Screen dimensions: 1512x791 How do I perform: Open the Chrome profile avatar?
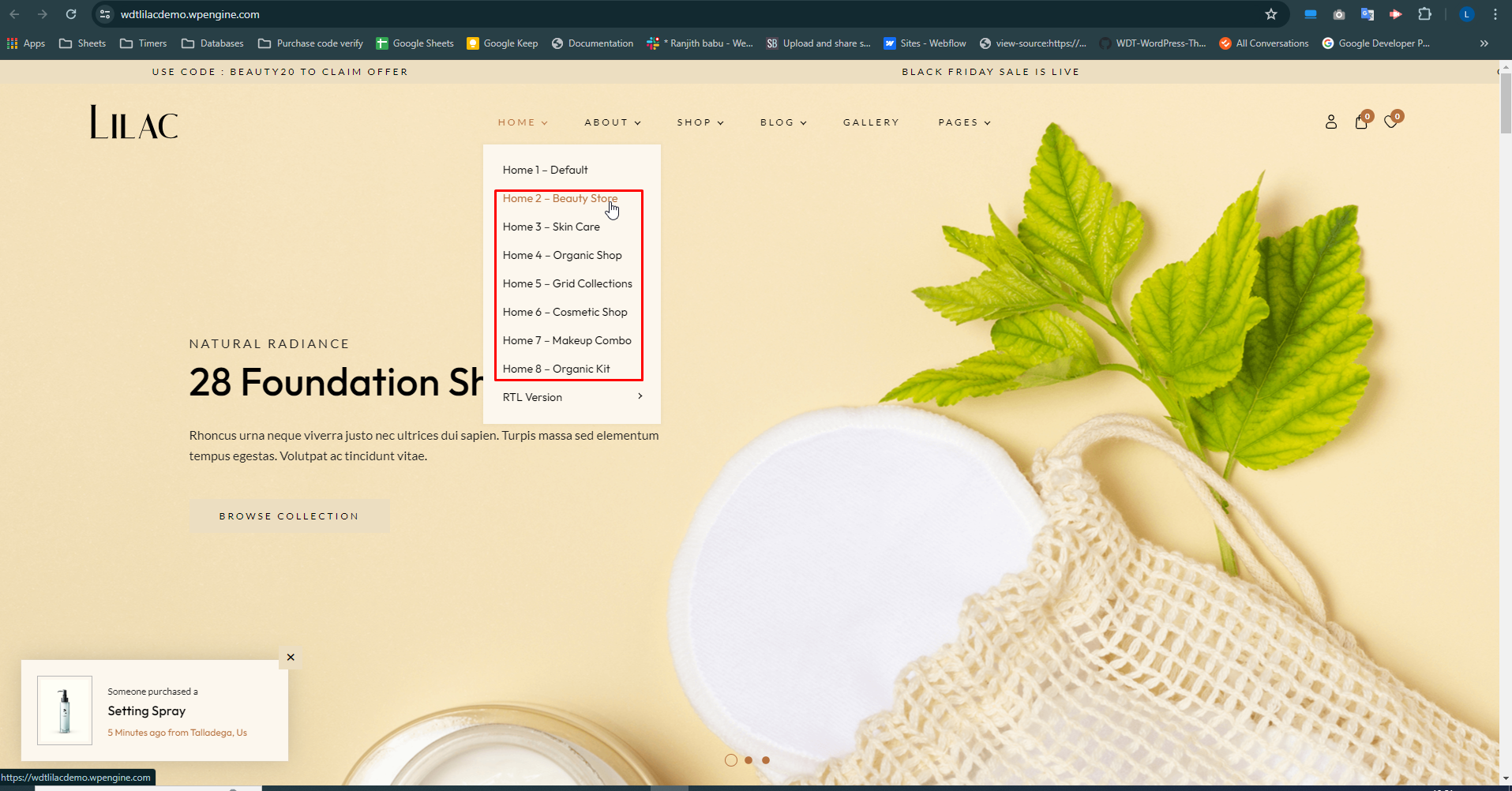pos(1467,14)
